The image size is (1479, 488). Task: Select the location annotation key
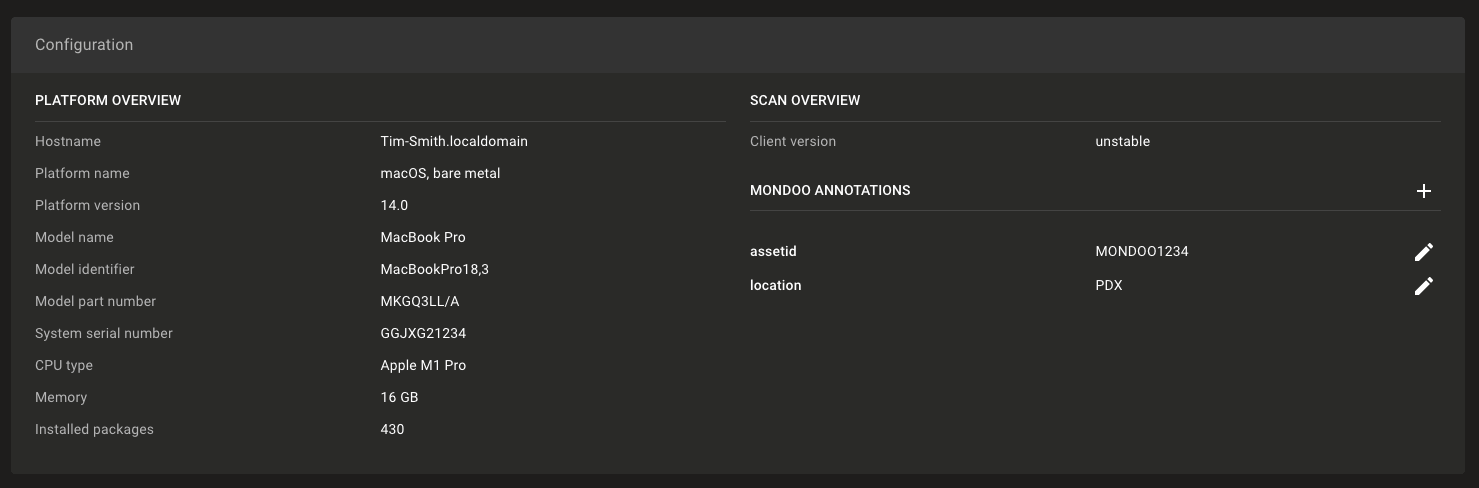click(x=776, y=286)
